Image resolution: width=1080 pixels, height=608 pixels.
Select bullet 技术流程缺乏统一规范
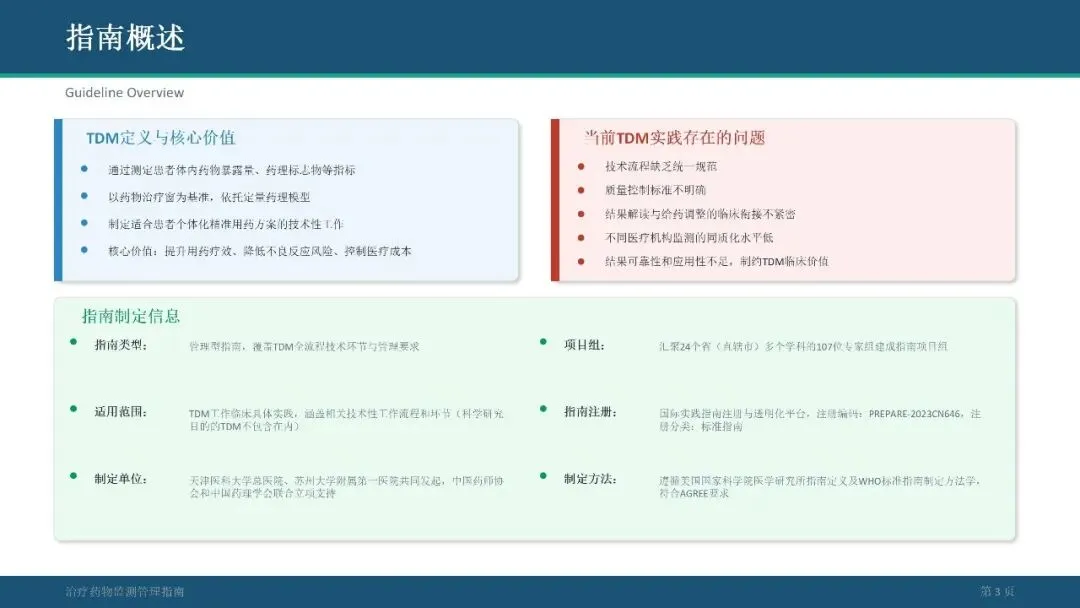[661, 166]
